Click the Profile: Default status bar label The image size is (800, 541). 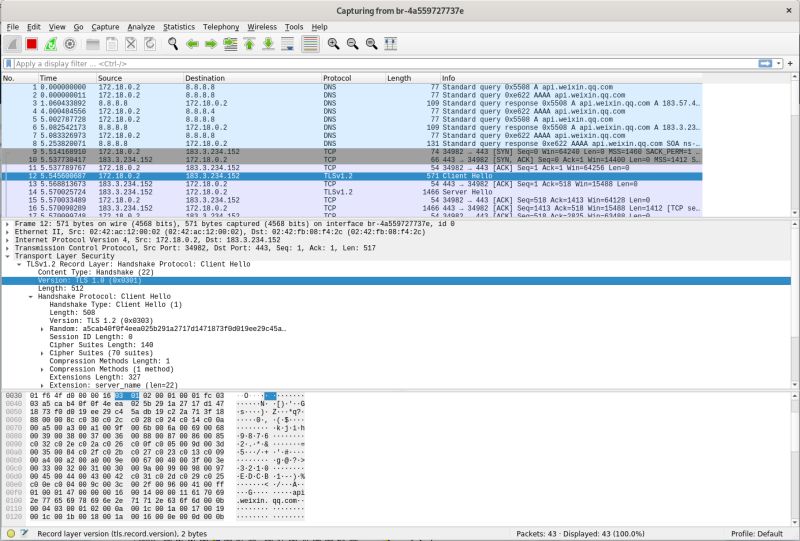tap(757, 534)
